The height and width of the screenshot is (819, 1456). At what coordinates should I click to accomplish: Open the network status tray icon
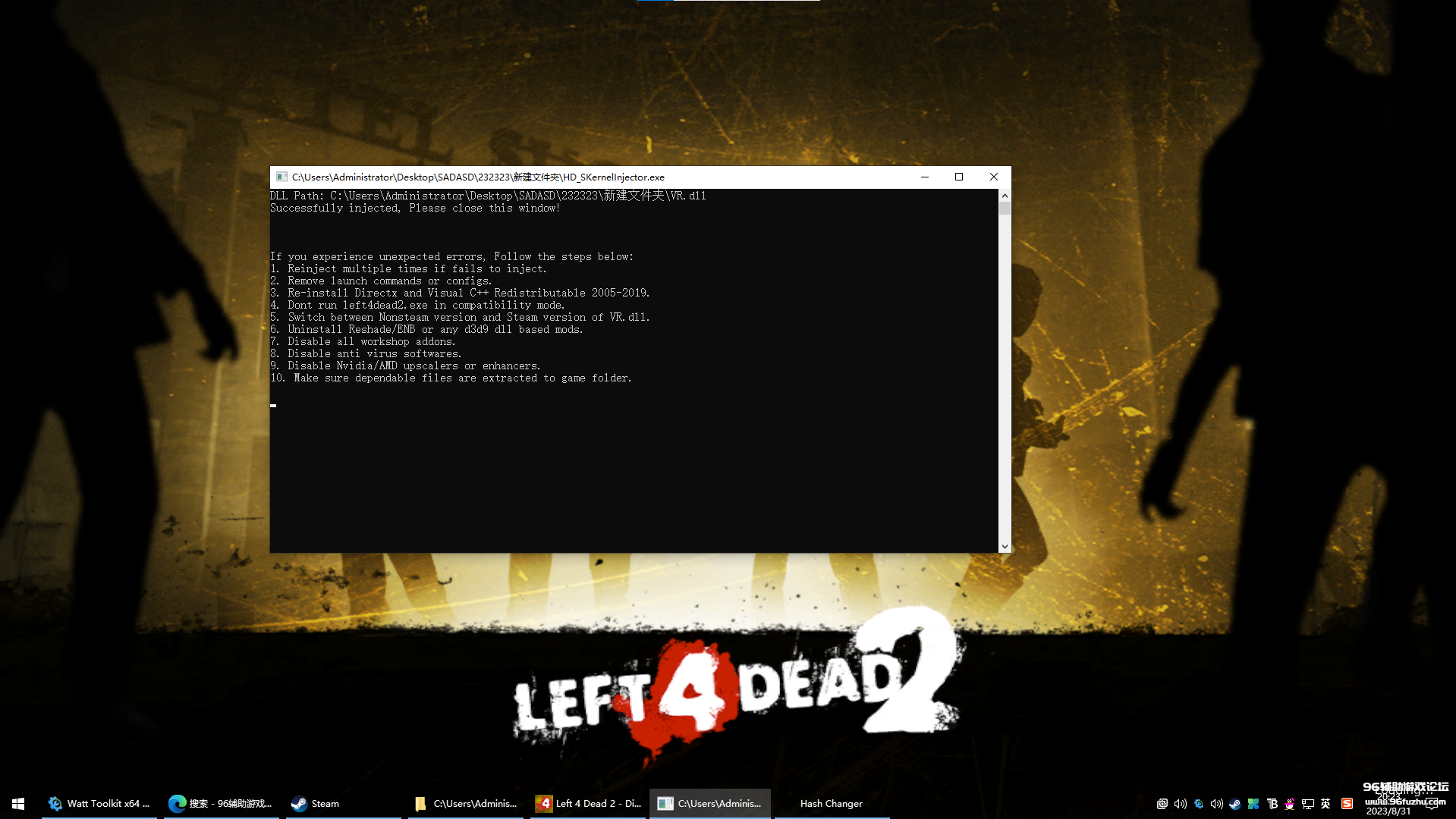point(1308,804)
